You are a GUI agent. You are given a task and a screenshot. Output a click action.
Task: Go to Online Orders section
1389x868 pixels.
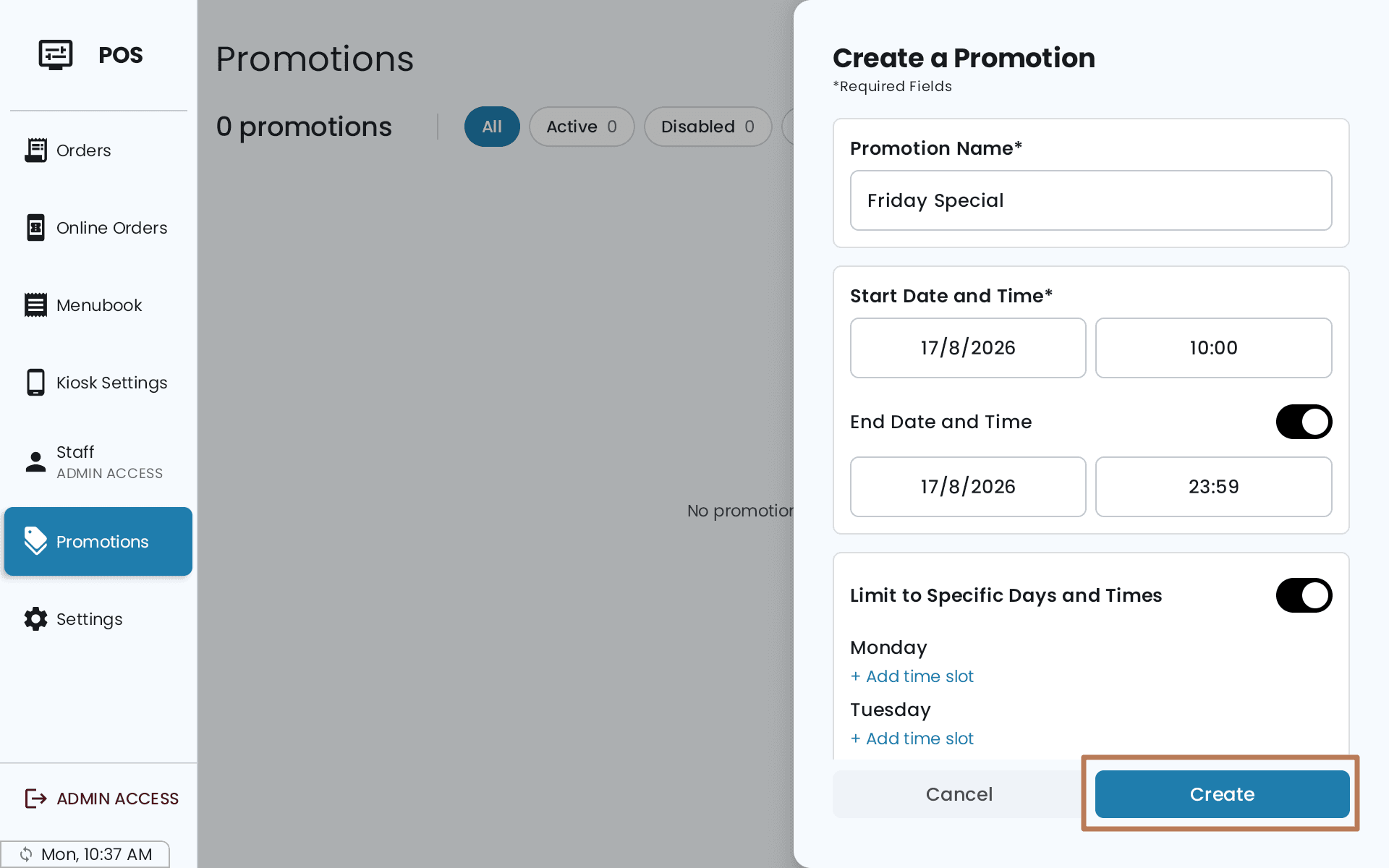(111, 228)
